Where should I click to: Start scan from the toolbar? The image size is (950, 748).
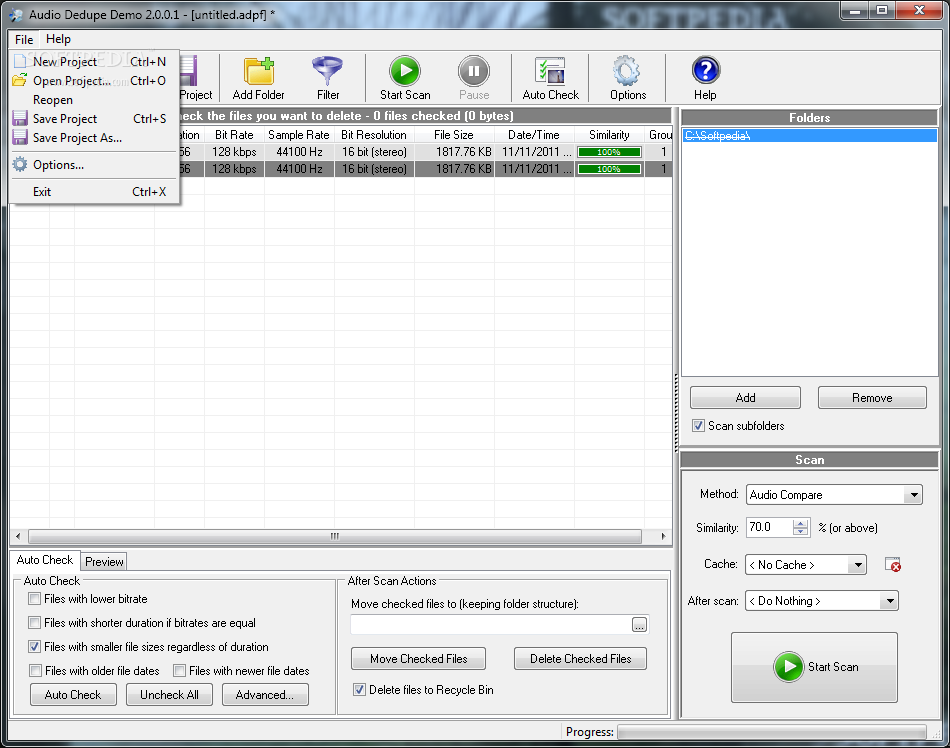tap(405, 78)
